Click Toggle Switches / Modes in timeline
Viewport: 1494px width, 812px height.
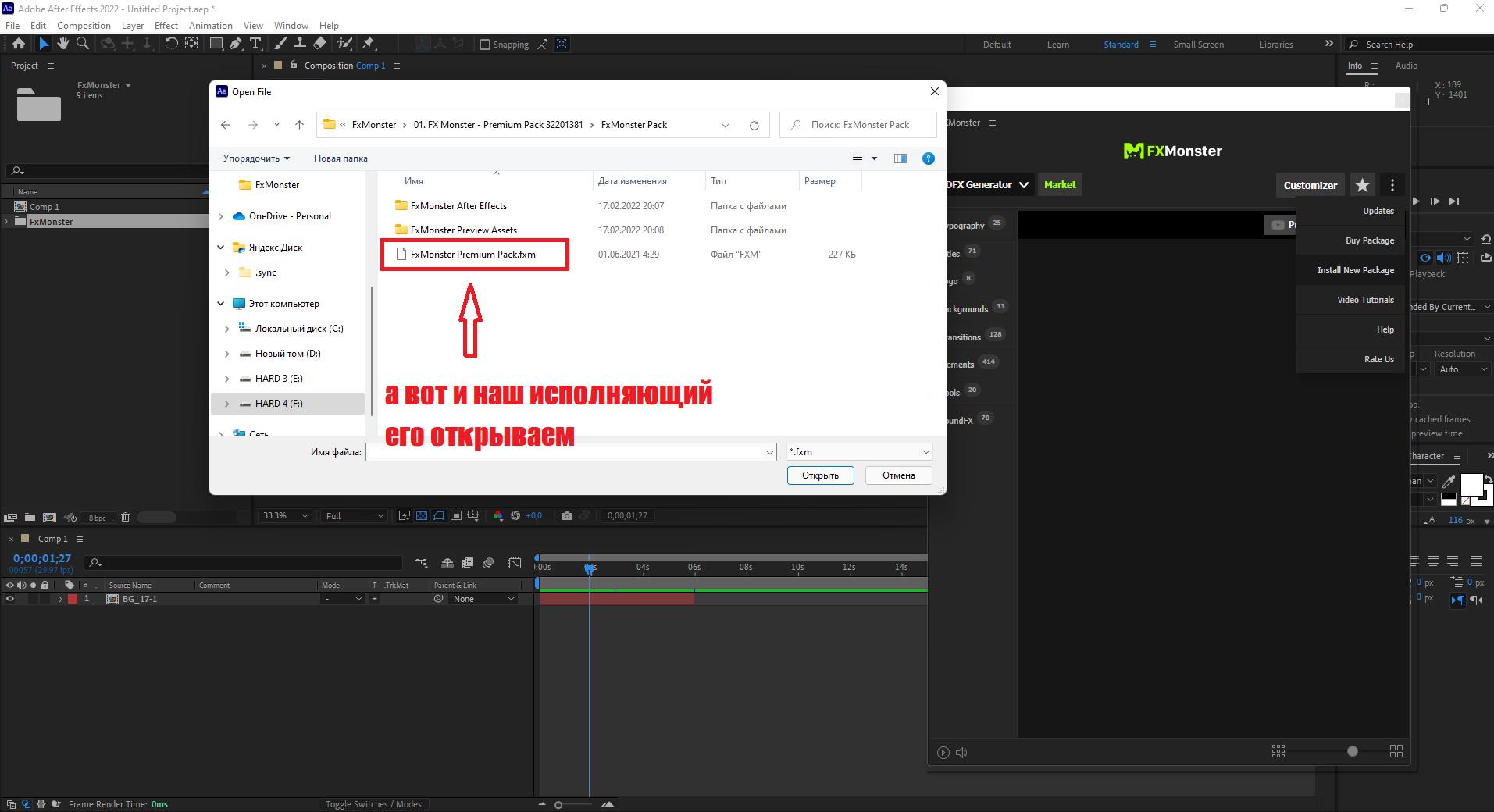coord(373,804)
